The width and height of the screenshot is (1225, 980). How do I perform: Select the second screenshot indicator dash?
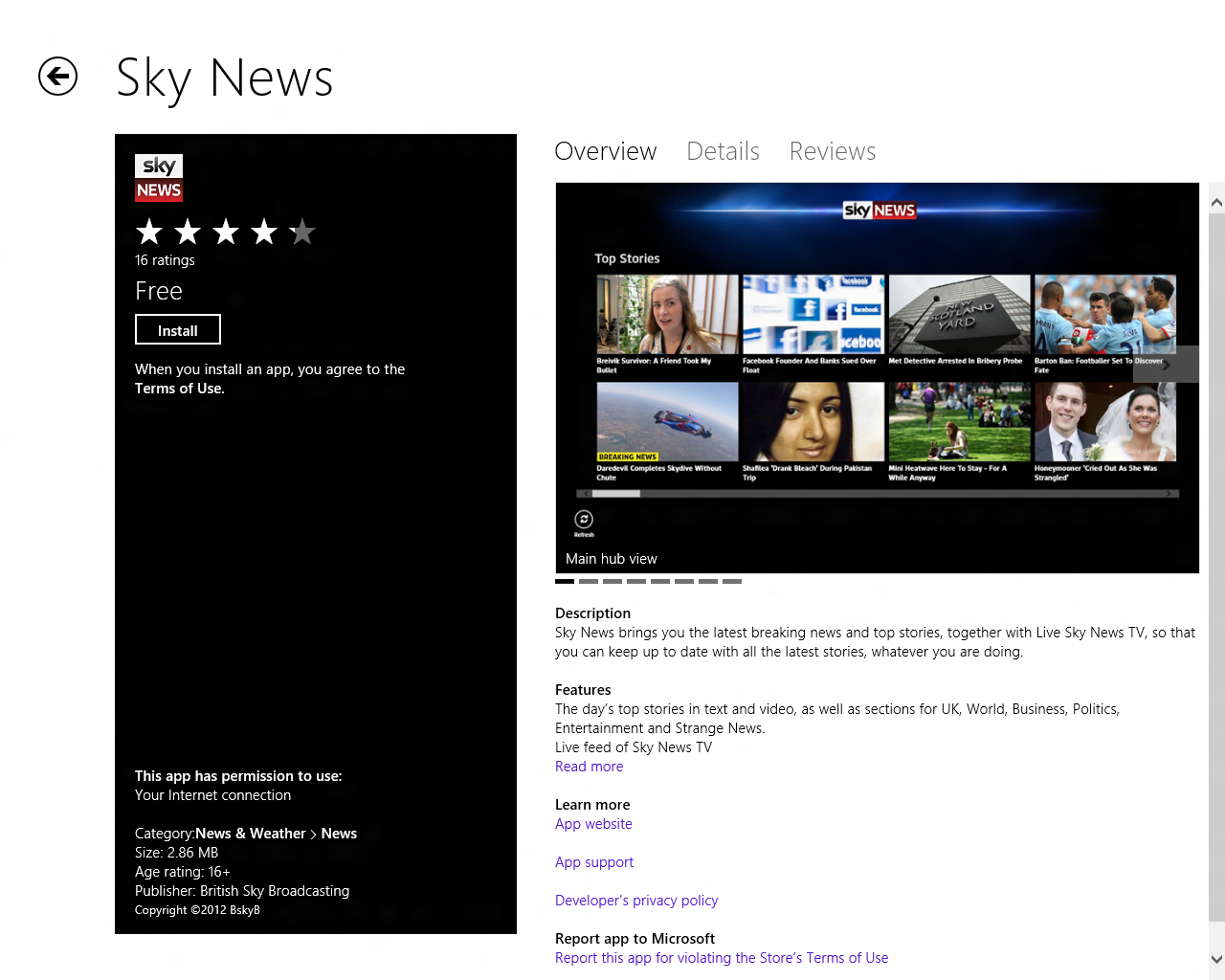pyautogui.click(x=589, y=581)
